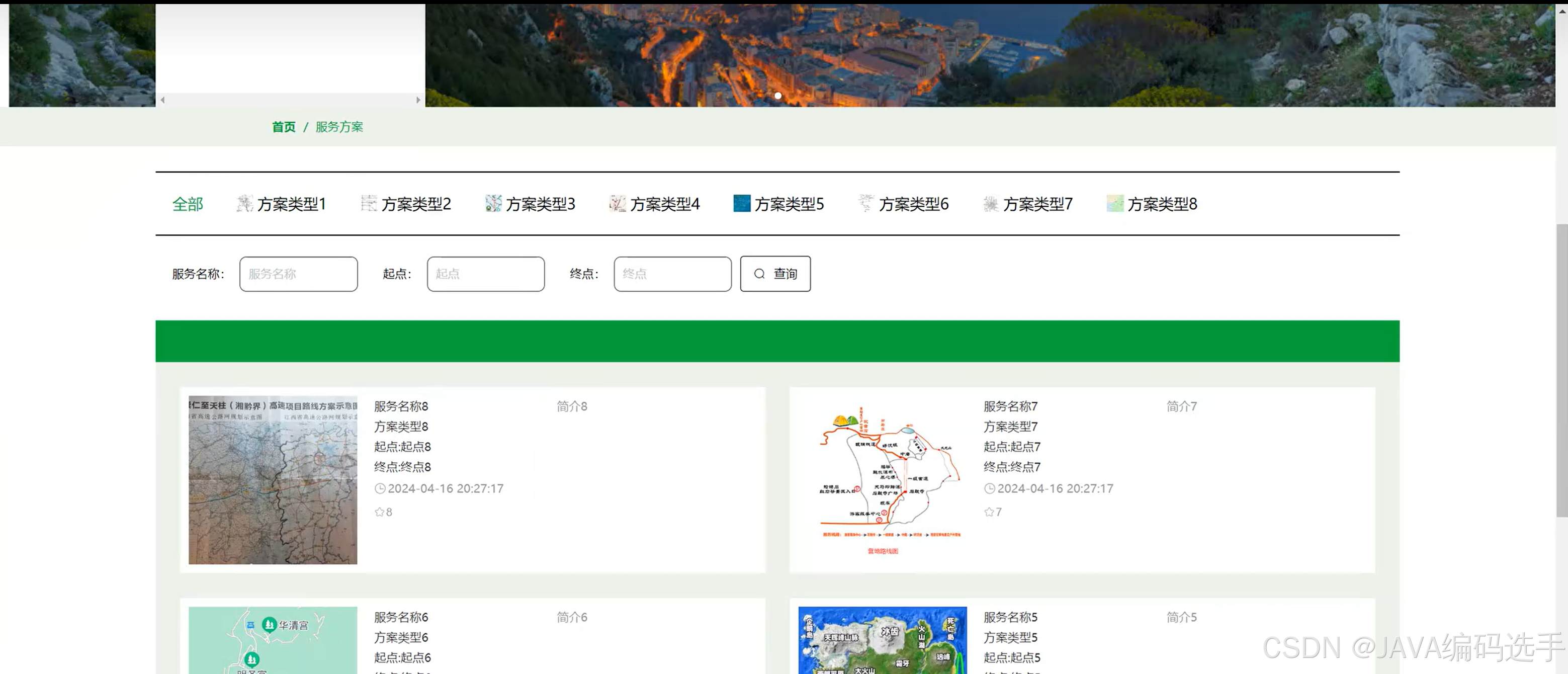The width and height of the screenshot is (1568, 674).
Task: Select the 方案类型7 category icon
Action: [990, 204]
